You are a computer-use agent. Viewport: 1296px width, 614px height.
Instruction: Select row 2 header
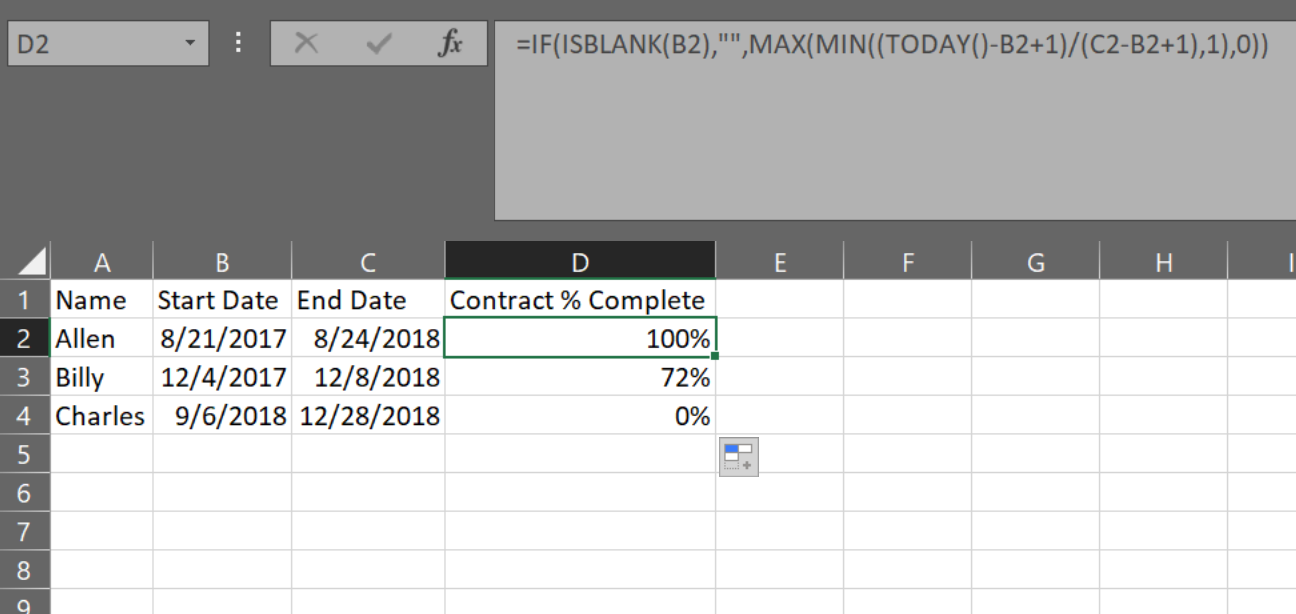(24, 339)
